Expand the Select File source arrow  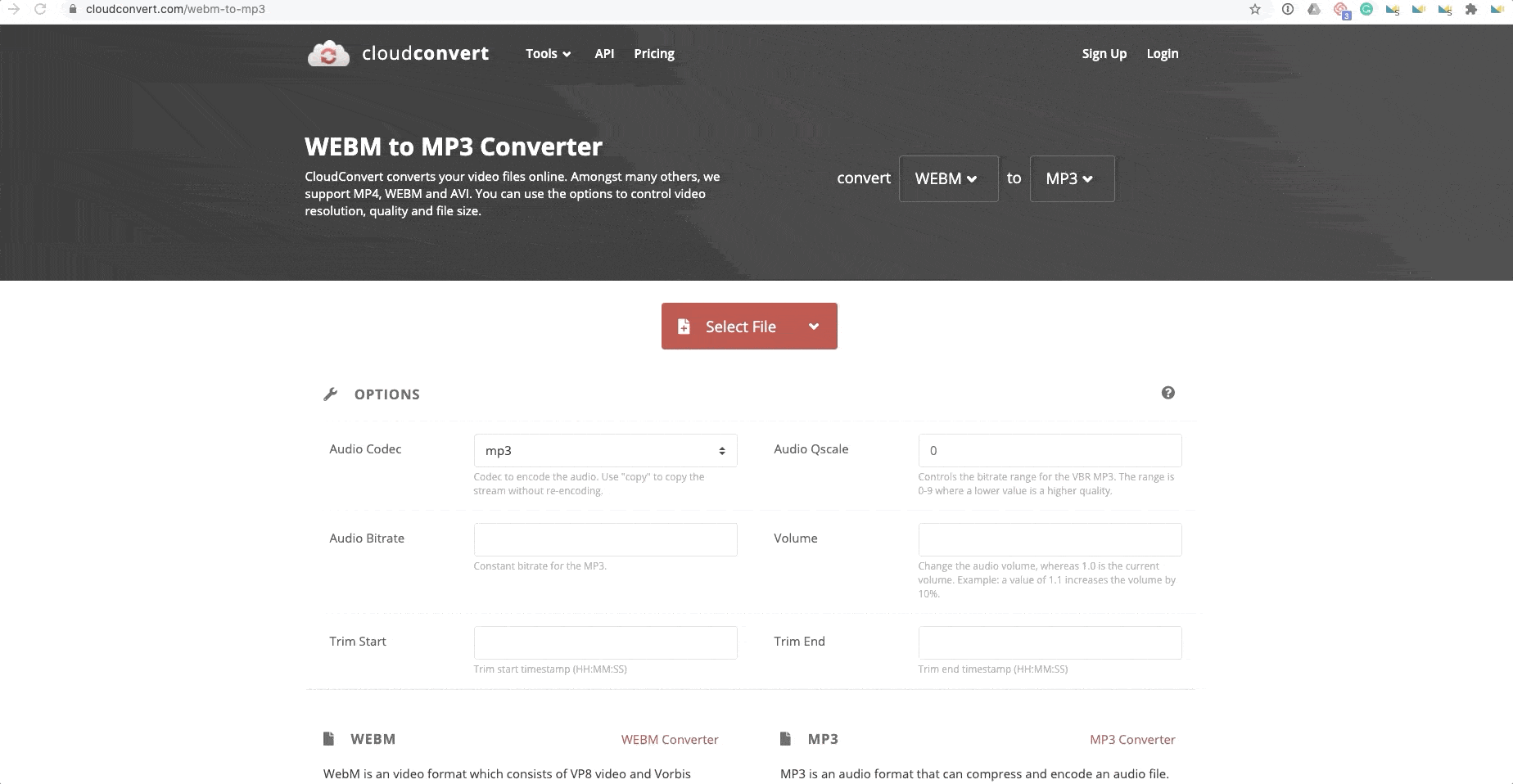(x=814, y=327)
